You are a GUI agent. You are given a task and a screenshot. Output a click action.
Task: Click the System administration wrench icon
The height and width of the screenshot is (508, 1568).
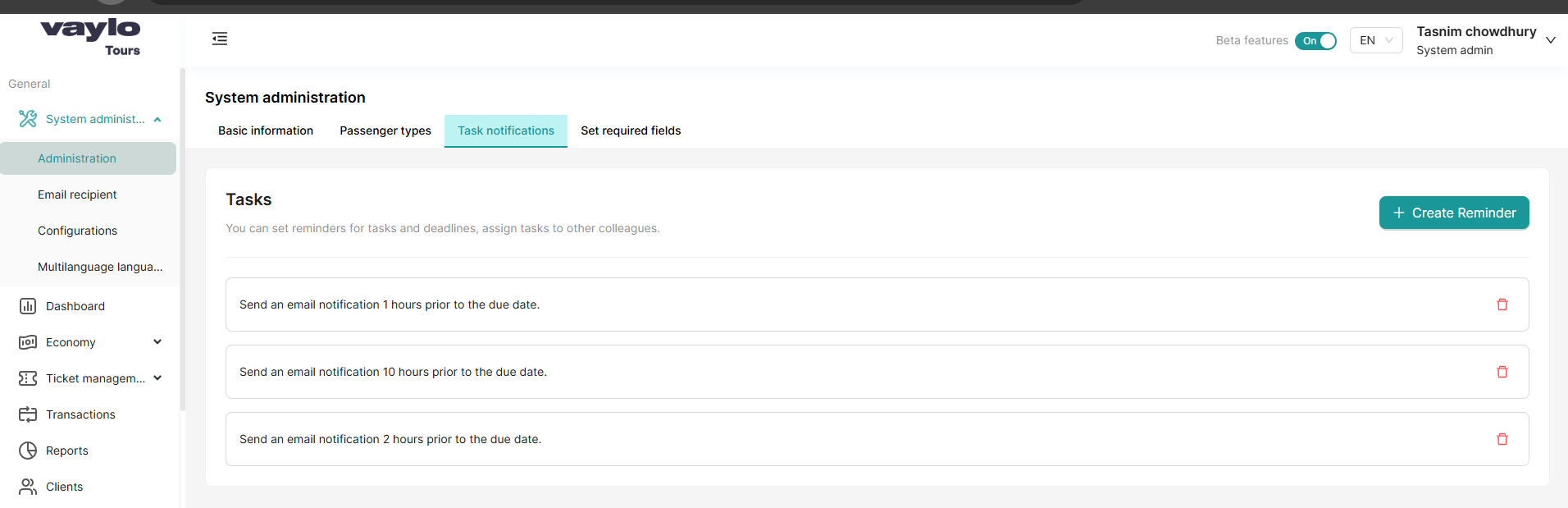coord(27,119)
